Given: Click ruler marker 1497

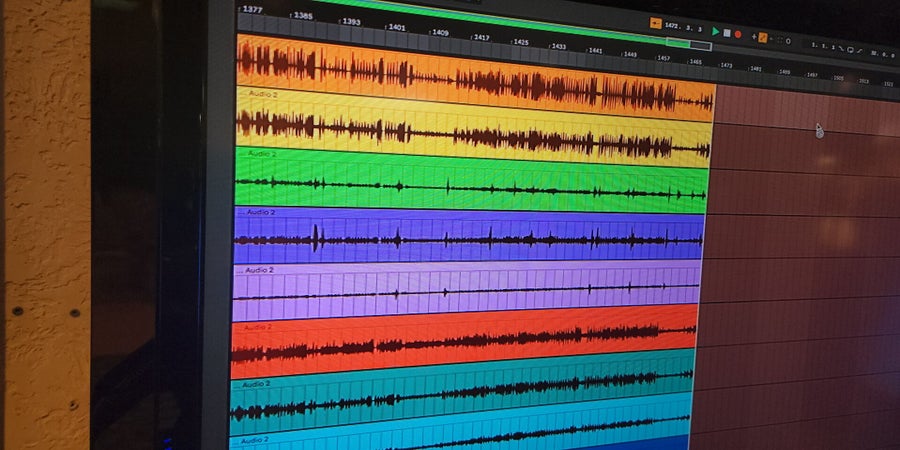Looking at the screenshot, I should click(812, 75).
